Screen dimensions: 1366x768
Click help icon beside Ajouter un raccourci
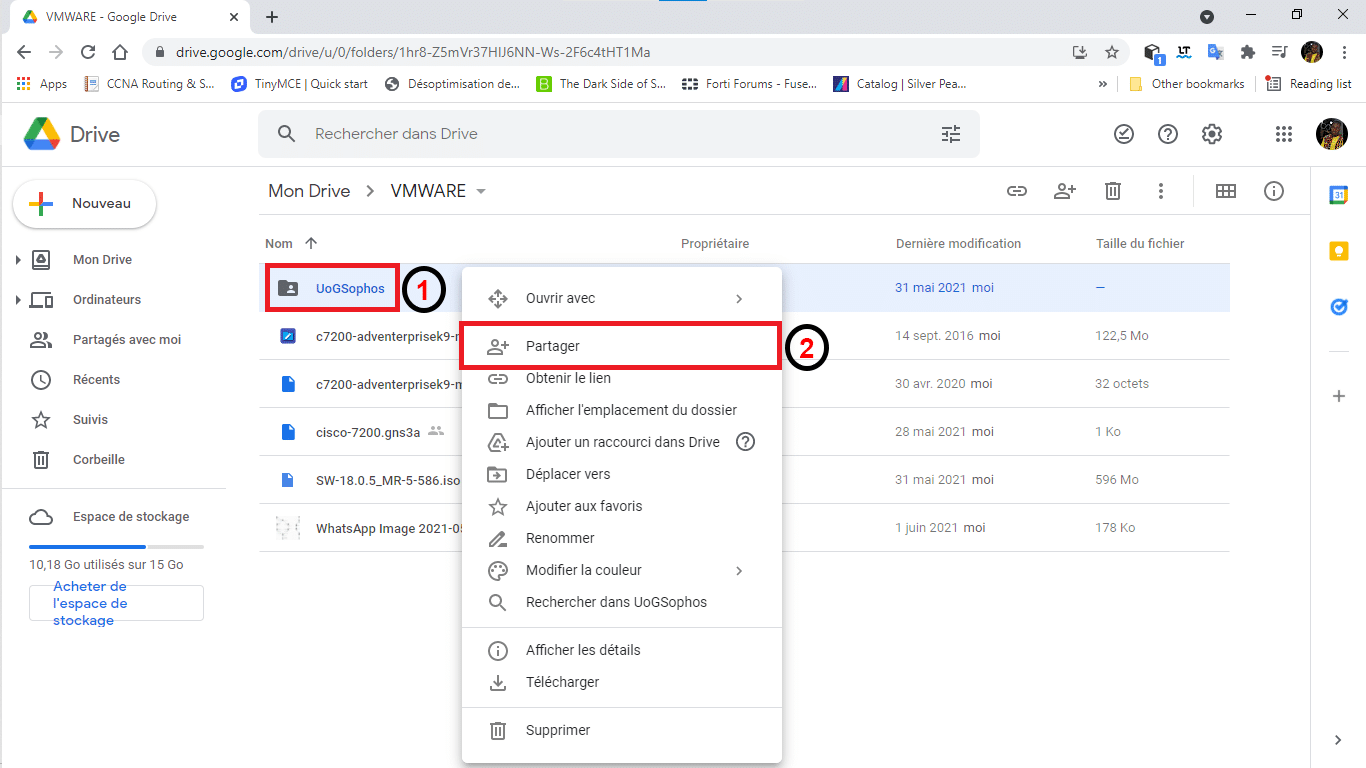(745, 442)
